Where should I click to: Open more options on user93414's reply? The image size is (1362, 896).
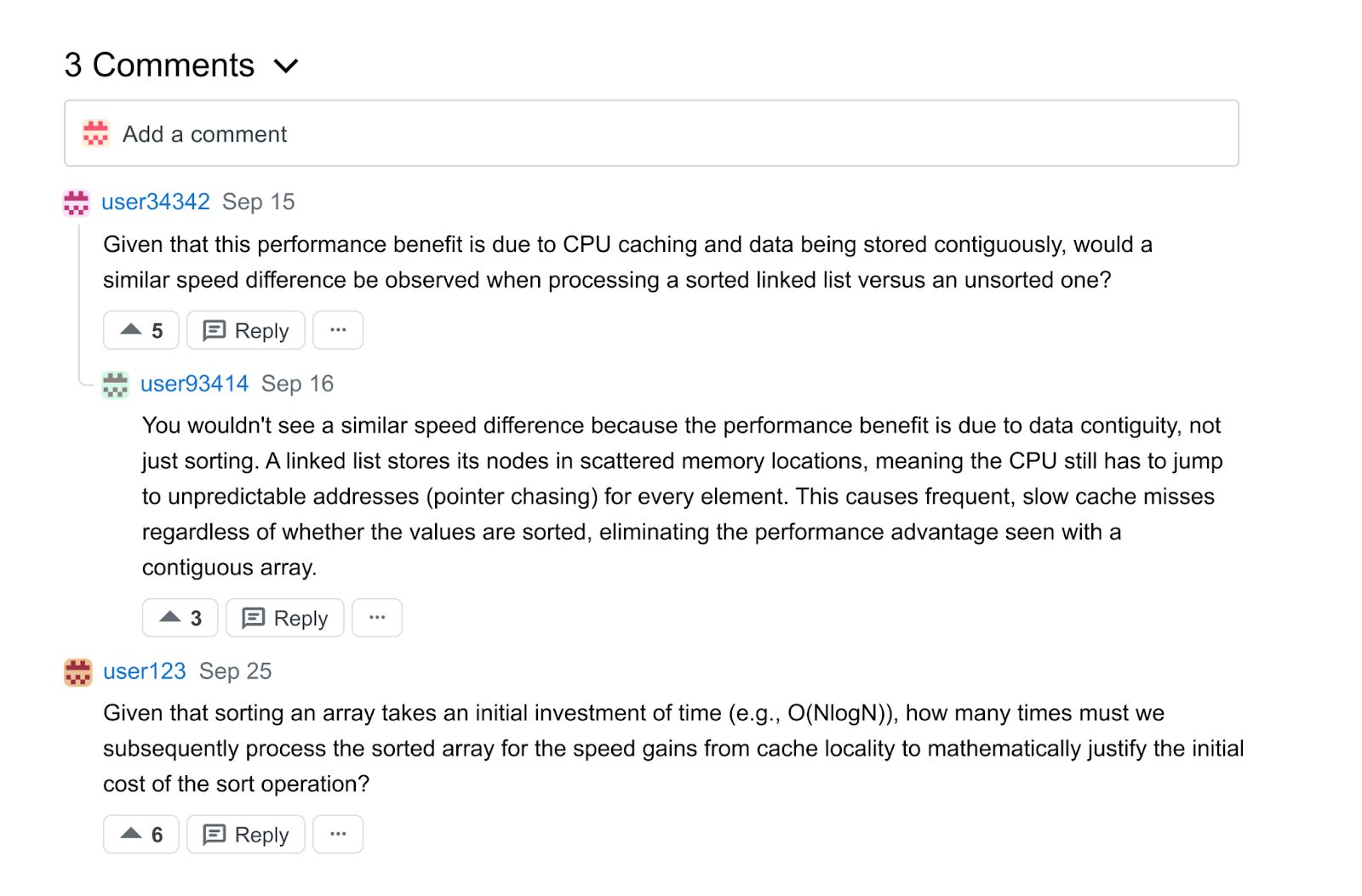(377, 618)
